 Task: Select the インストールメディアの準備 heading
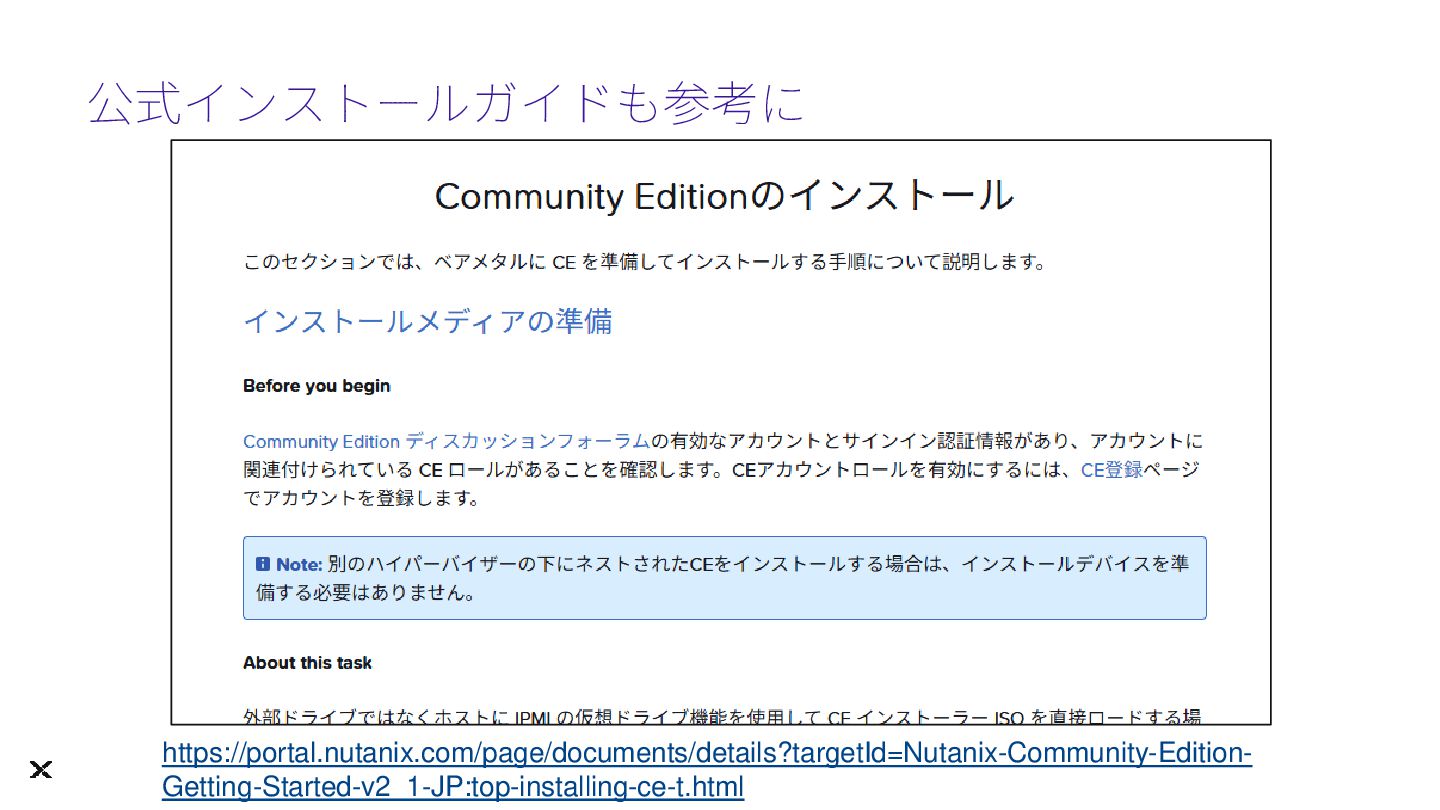427,321
